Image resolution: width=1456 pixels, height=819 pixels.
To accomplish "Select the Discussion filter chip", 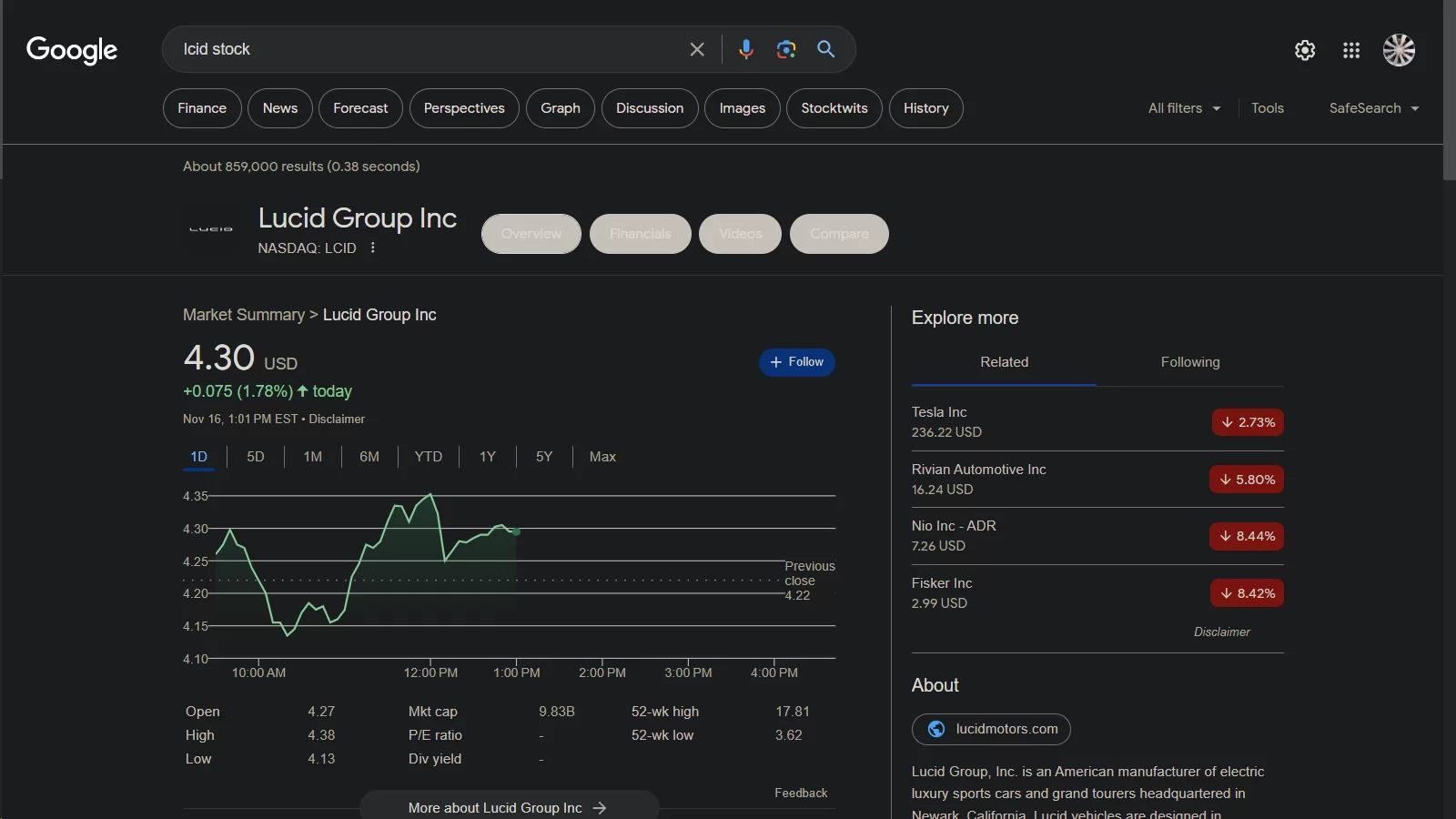I will 650,108.
